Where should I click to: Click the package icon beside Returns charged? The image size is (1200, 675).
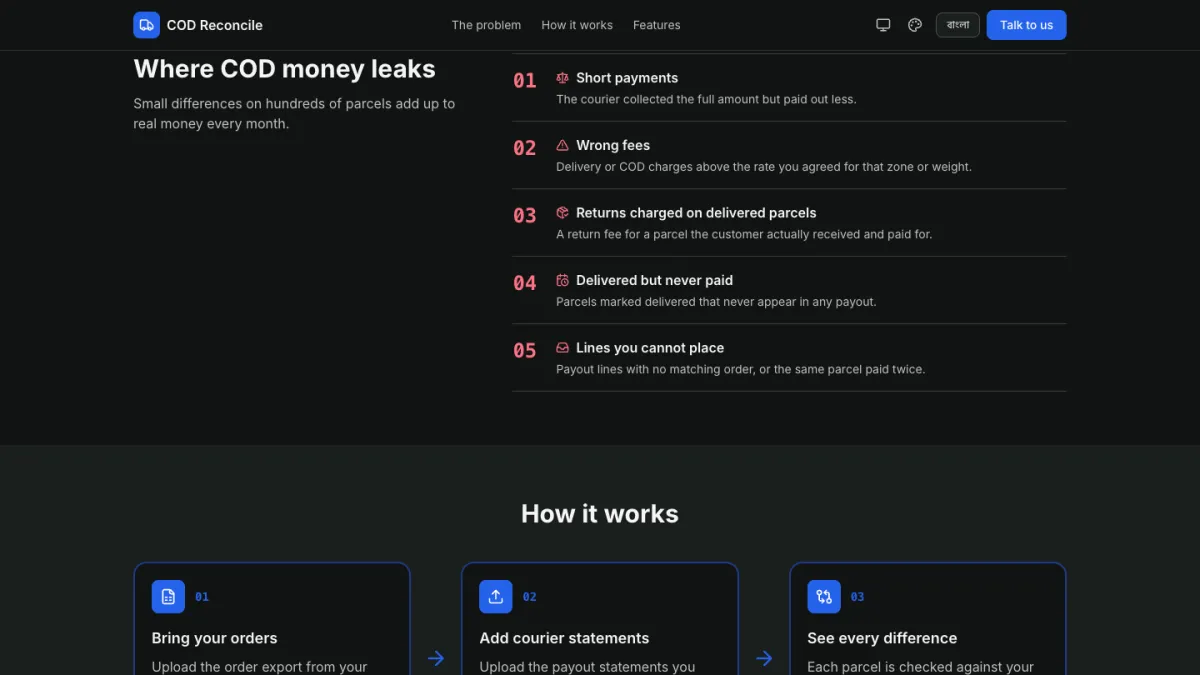[x=563, y=213]
